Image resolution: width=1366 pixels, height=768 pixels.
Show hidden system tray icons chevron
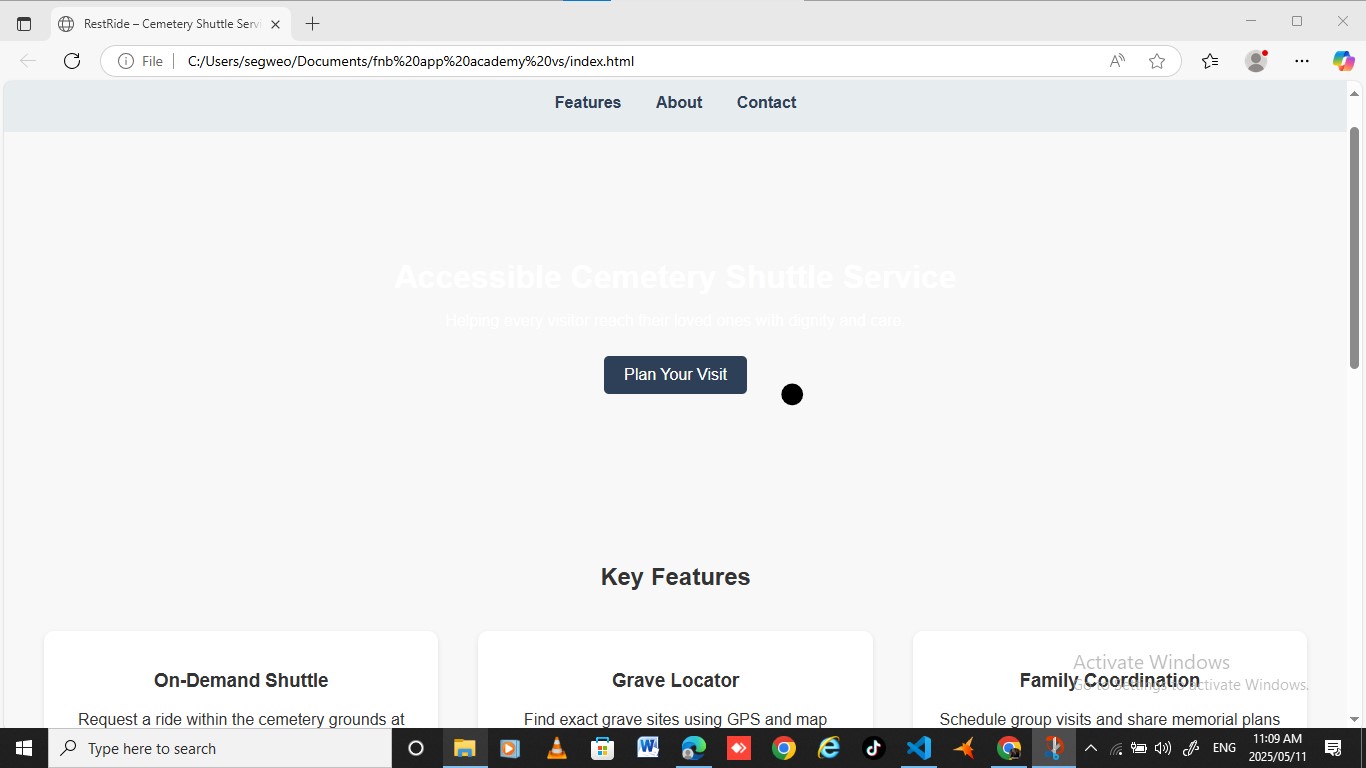pos(1091,748)
